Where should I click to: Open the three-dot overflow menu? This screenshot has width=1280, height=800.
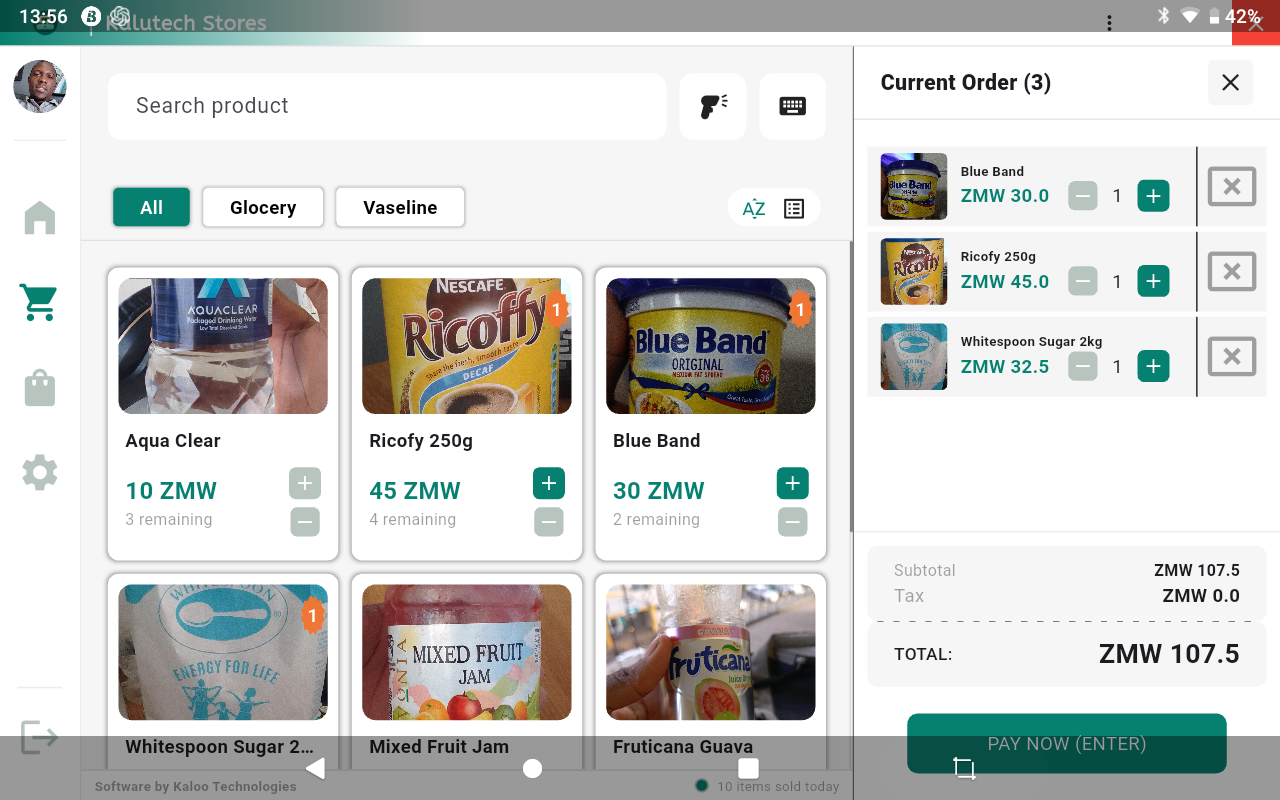(1109, 22)
